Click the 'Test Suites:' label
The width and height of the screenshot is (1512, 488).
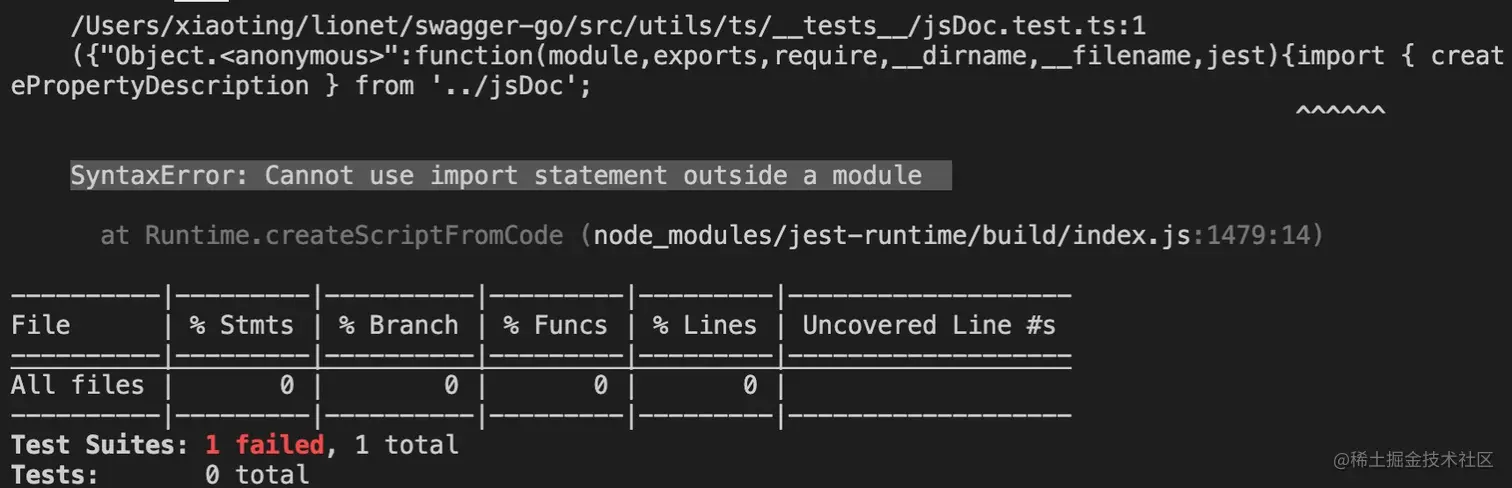(100, 444)
